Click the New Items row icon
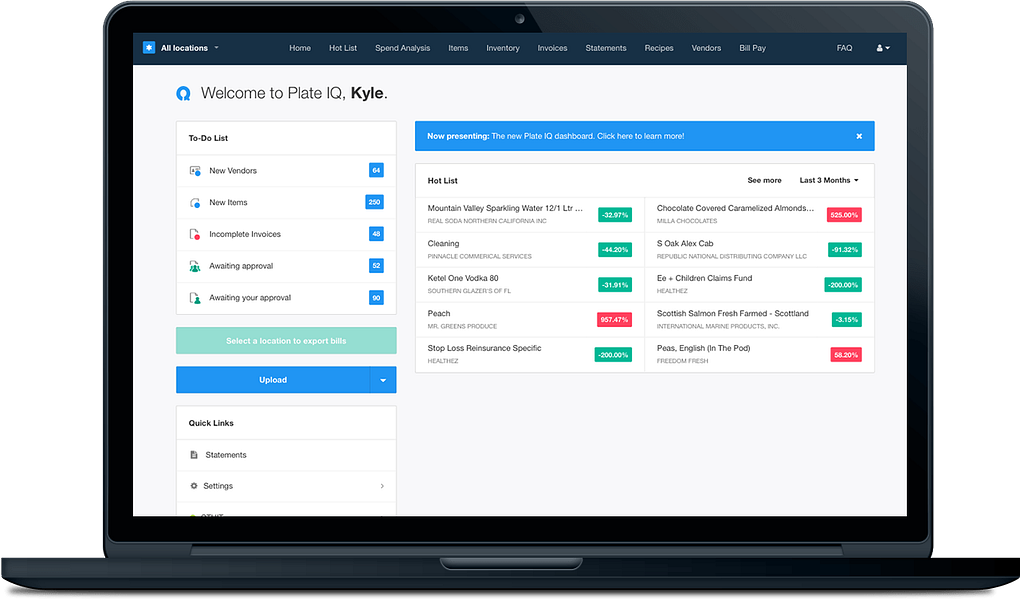The image size is (1020, 600). tap(195, 202)
